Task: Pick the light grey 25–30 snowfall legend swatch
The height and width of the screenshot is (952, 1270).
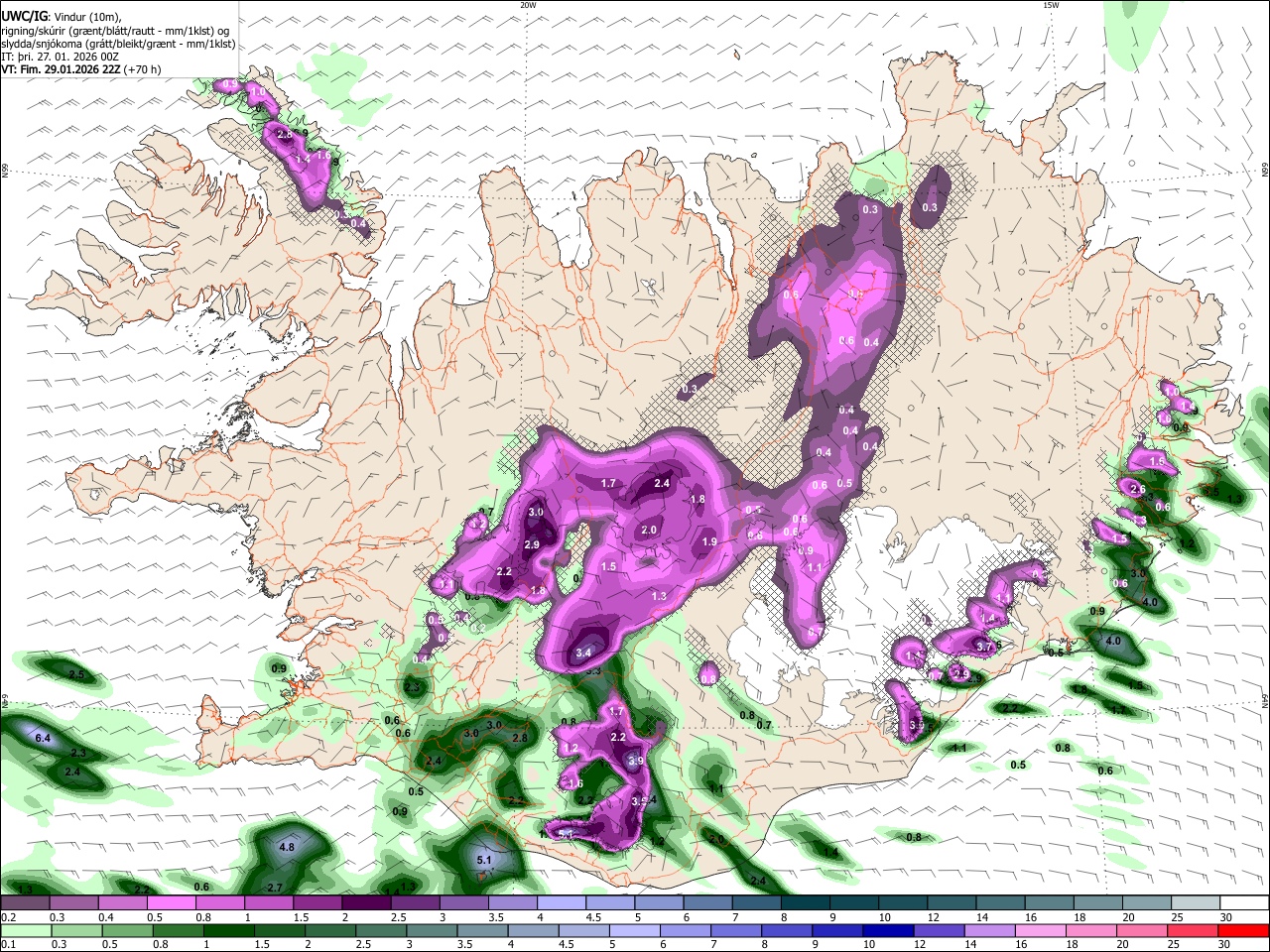Action: (x=1197, y=903)
